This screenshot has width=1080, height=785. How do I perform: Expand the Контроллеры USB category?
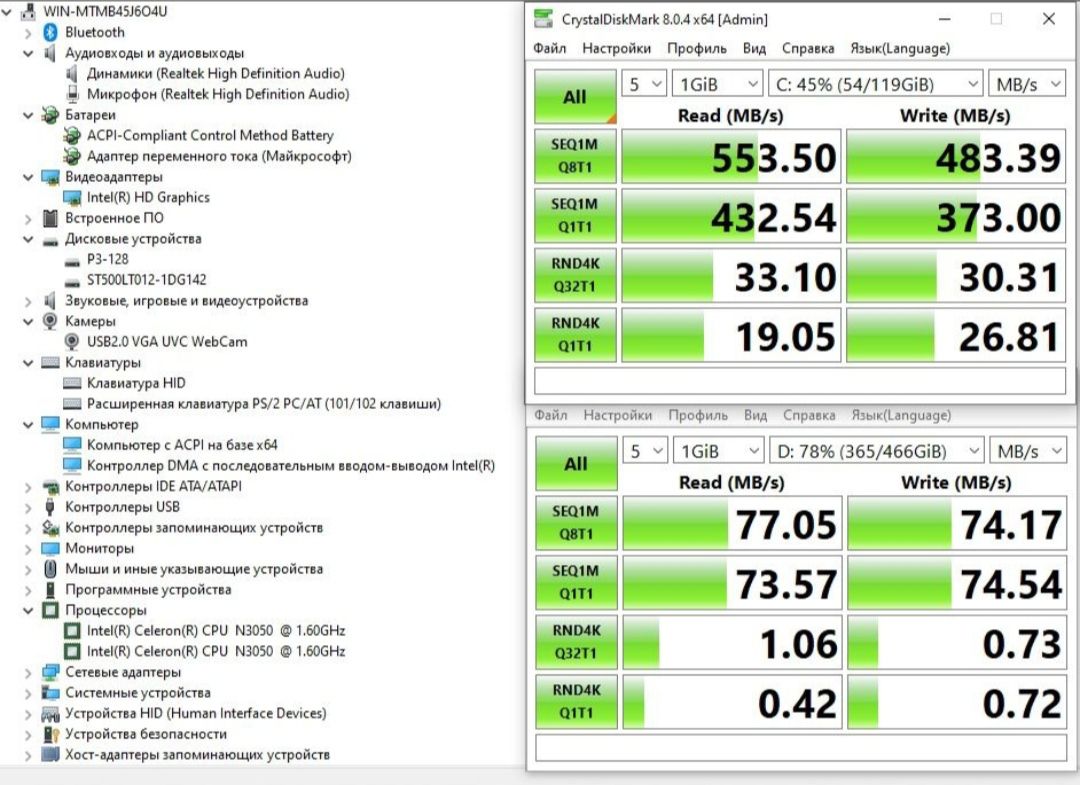(28, 507)
